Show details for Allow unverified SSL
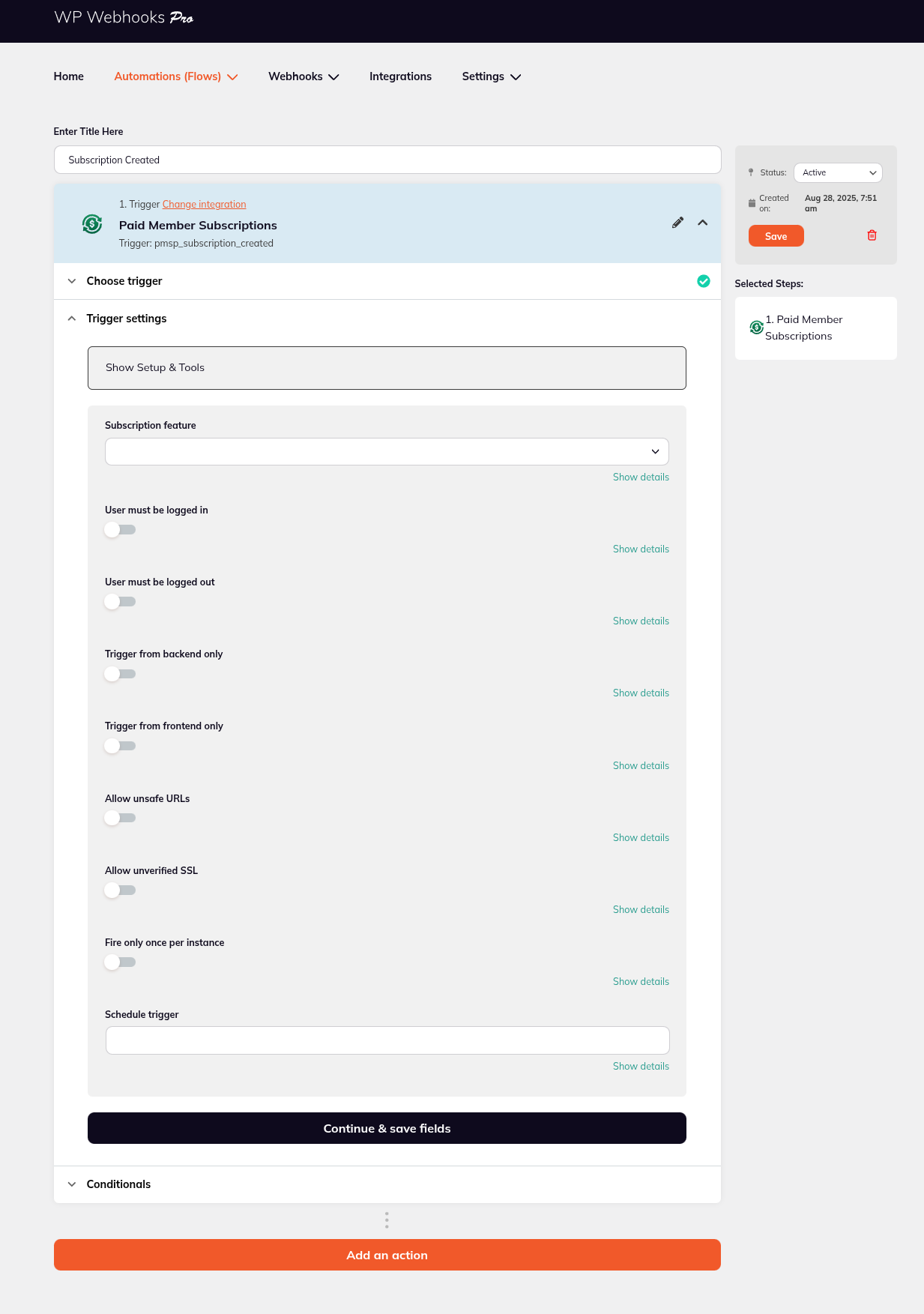This screenshot has height=1314, width=924. [641, 910]
